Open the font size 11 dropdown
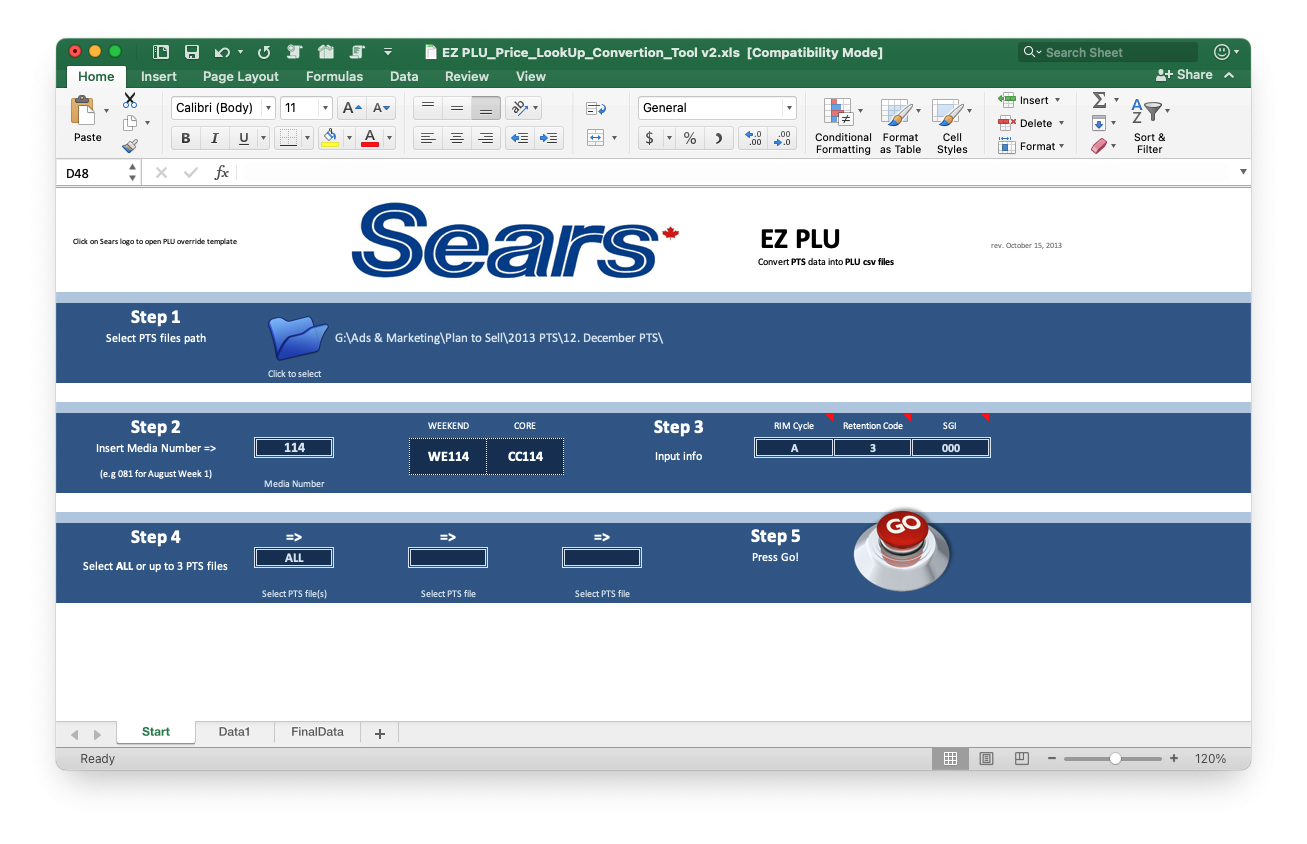 click(x=325, y=108)
